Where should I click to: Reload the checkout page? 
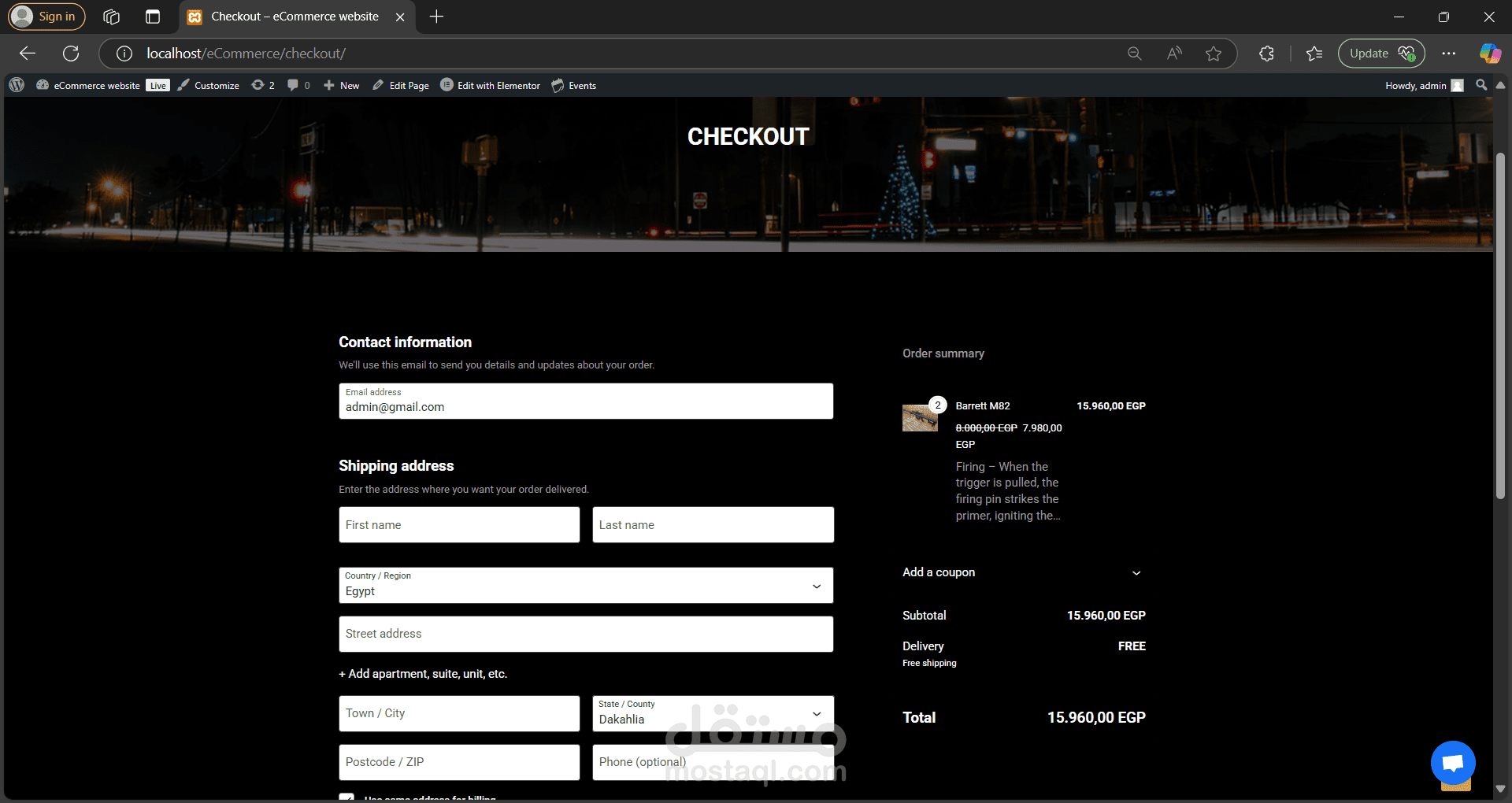(71, 54)
